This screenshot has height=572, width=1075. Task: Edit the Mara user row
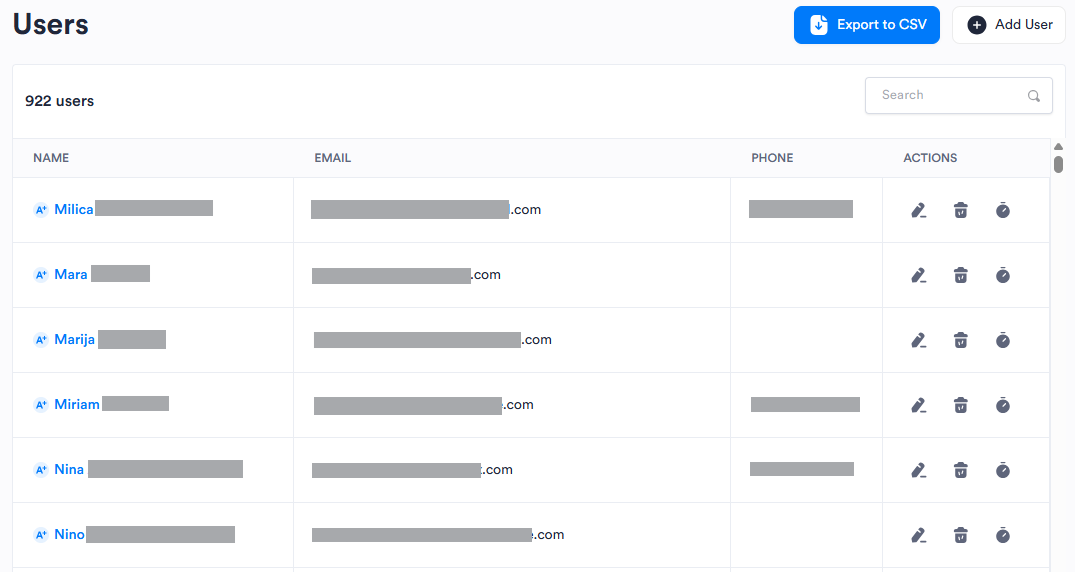(919, 275)
